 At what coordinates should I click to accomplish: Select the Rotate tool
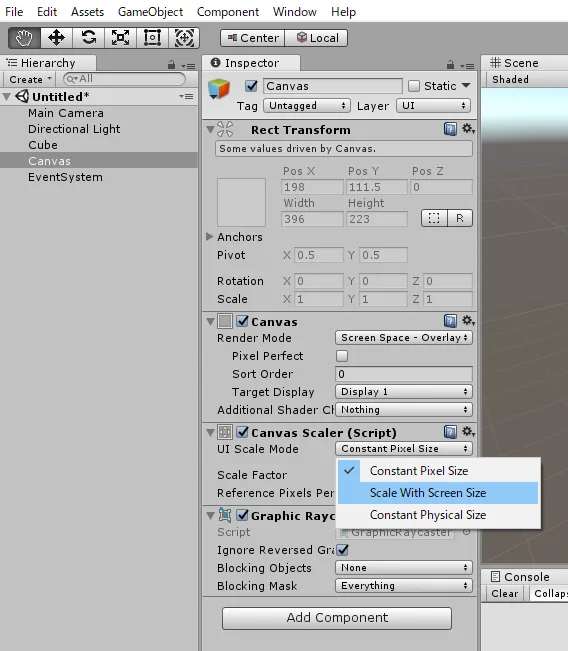pyautogui.click(x=88, y=38)
